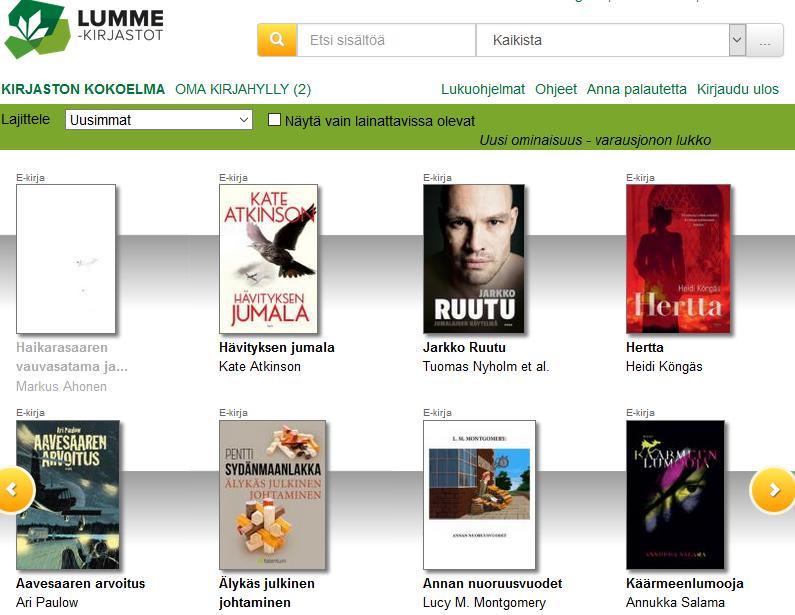Viewport: 795px width, 615px height.
Task: Open Ohjeet help link
Action: (556, 89)
